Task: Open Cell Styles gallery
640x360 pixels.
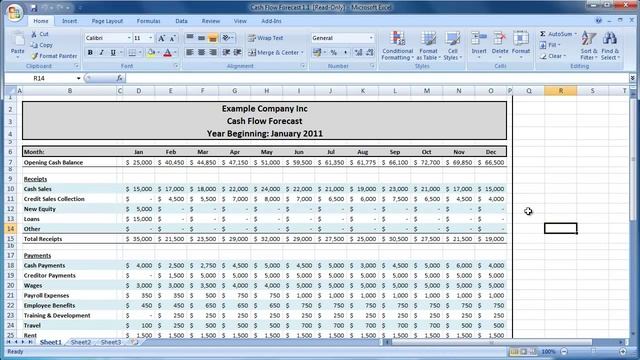Action: click(x=453, y=46)
